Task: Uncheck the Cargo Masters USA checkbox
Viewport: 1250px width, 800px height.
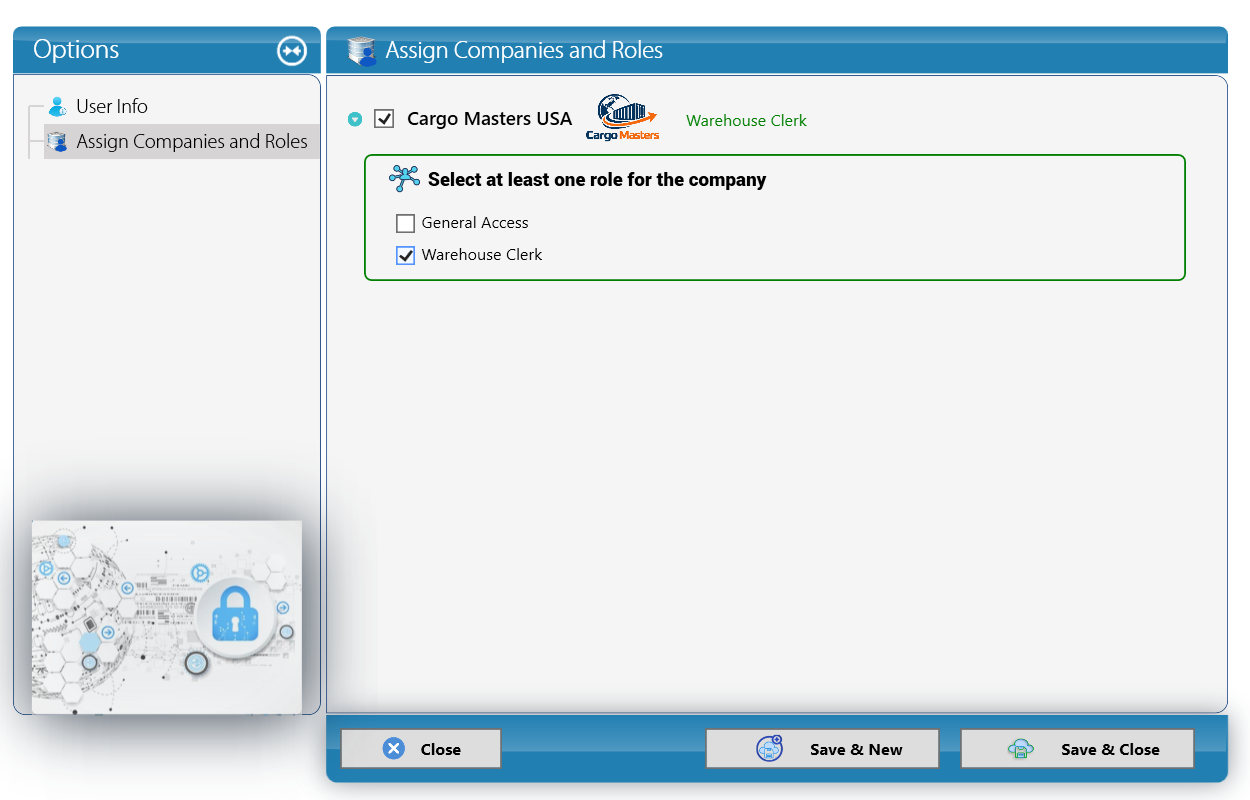Action: coord(384,119)
